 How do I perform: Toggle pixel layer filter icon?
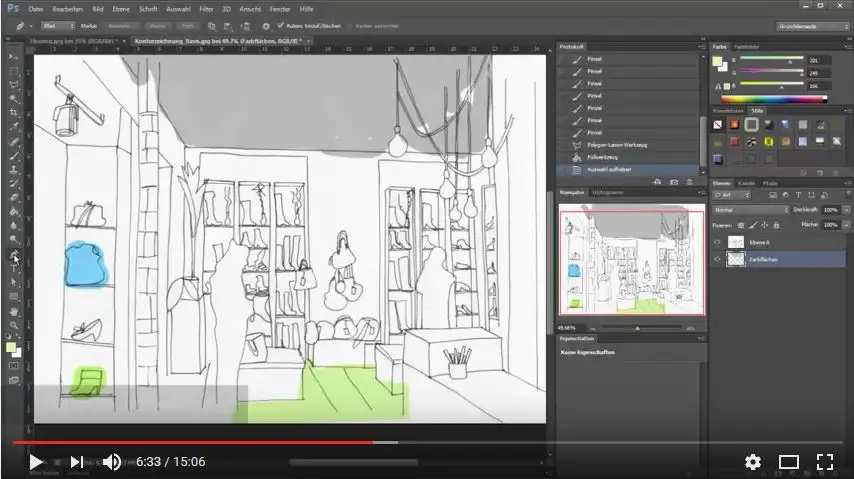point(772,195)
